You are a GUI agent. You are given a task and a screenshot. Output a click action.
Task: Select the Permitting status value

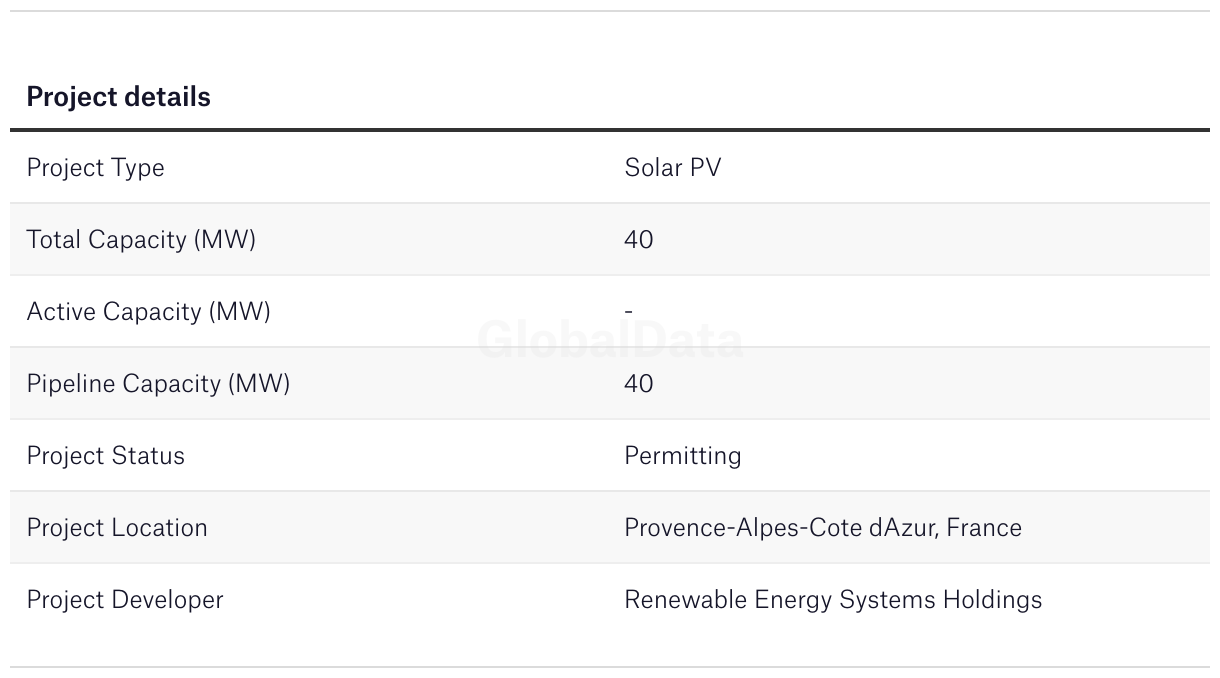coord(682,456)
